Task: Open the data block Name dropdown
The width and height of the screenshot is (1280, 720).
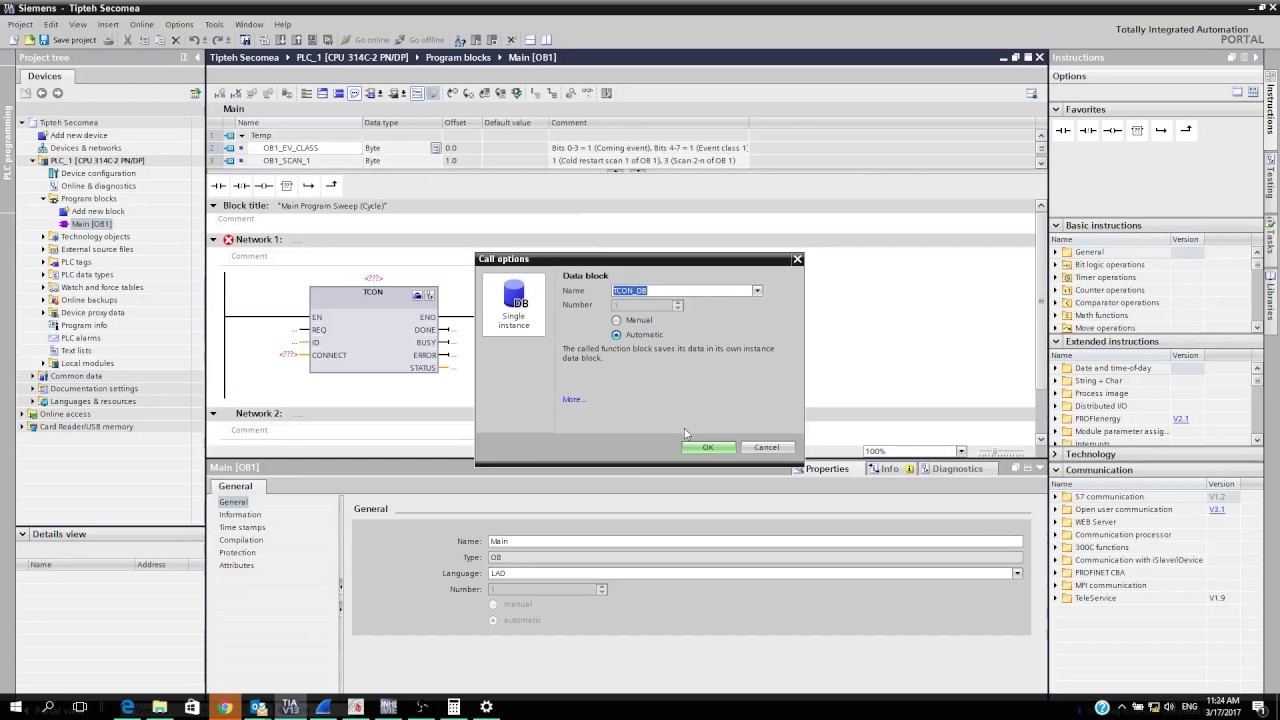Action: click(757, 291)
